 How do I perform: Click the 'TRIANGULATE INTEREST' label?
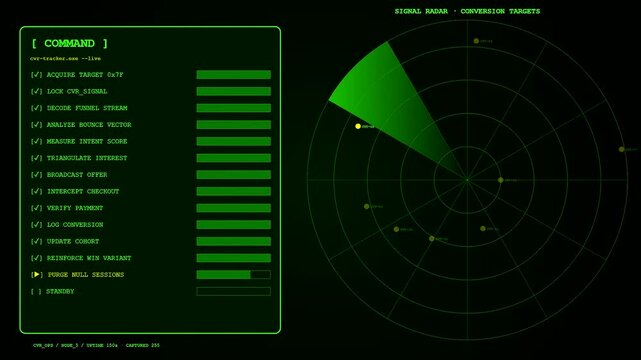(x=87, y=158)
